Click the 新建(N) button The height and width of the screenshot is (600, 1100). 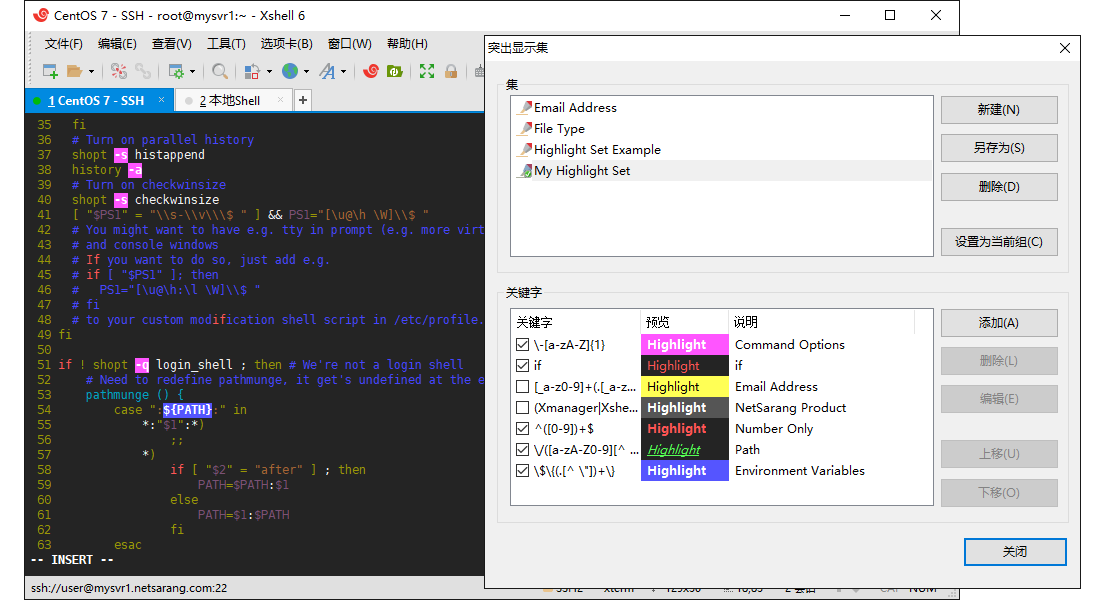pyautogui.click(x=999, y=110)
